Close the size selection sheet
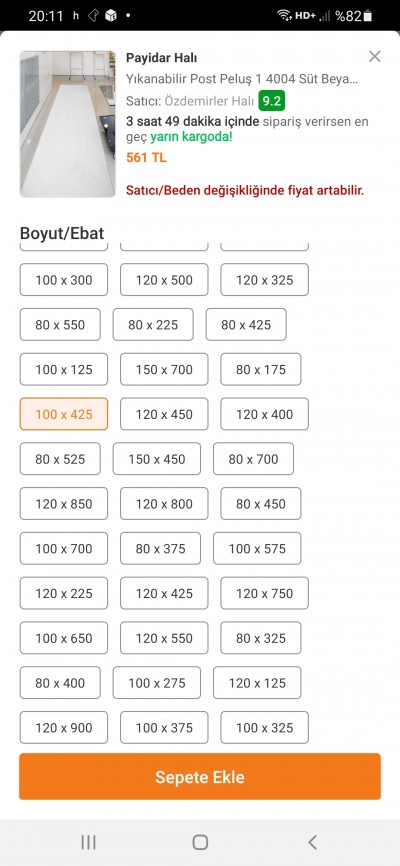Image resolution: width=400 pixels, height=866 pixels. point(375,56)
